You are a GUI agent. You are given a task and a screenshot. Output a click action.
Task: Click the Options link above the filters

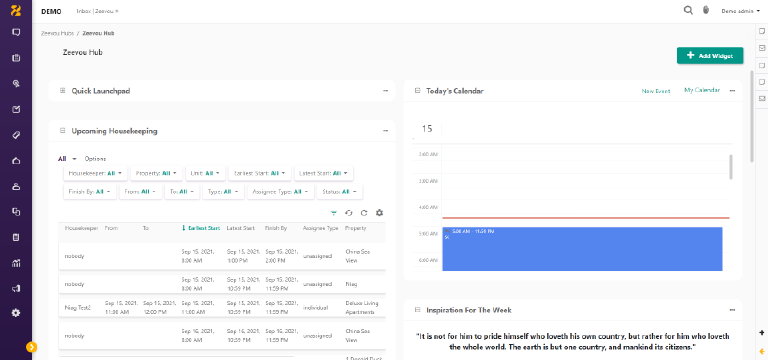[x=95, y=159]
